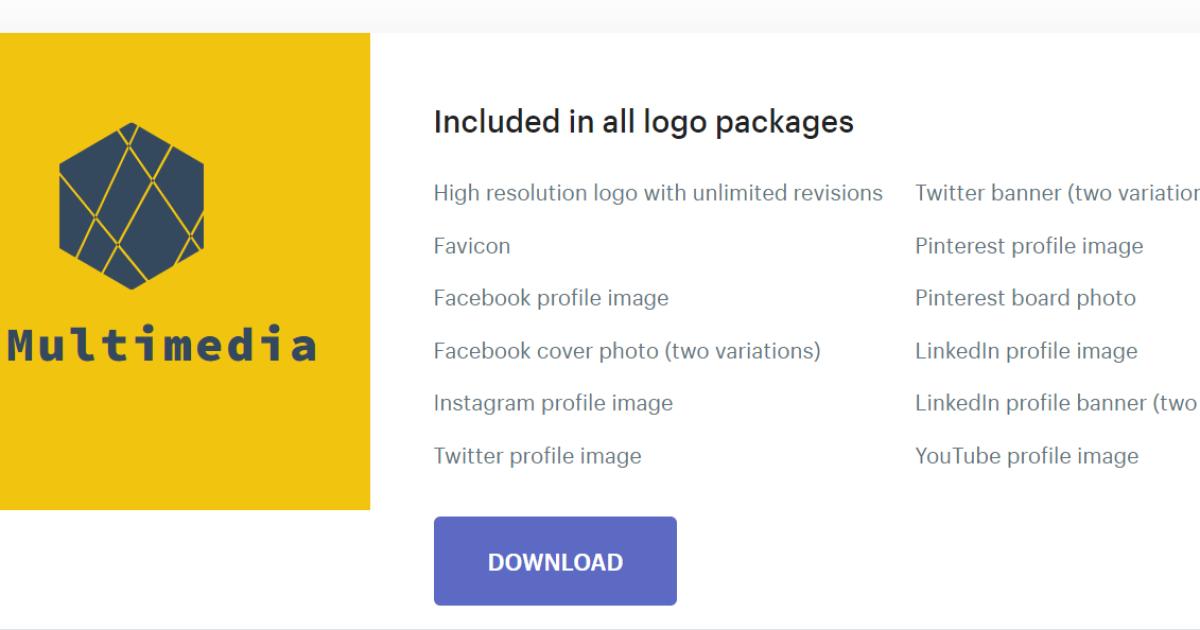Viewport: 1200px width, 630px height.
Task: Click the horizontal divider below the Download button
Action: click(600, 628)
